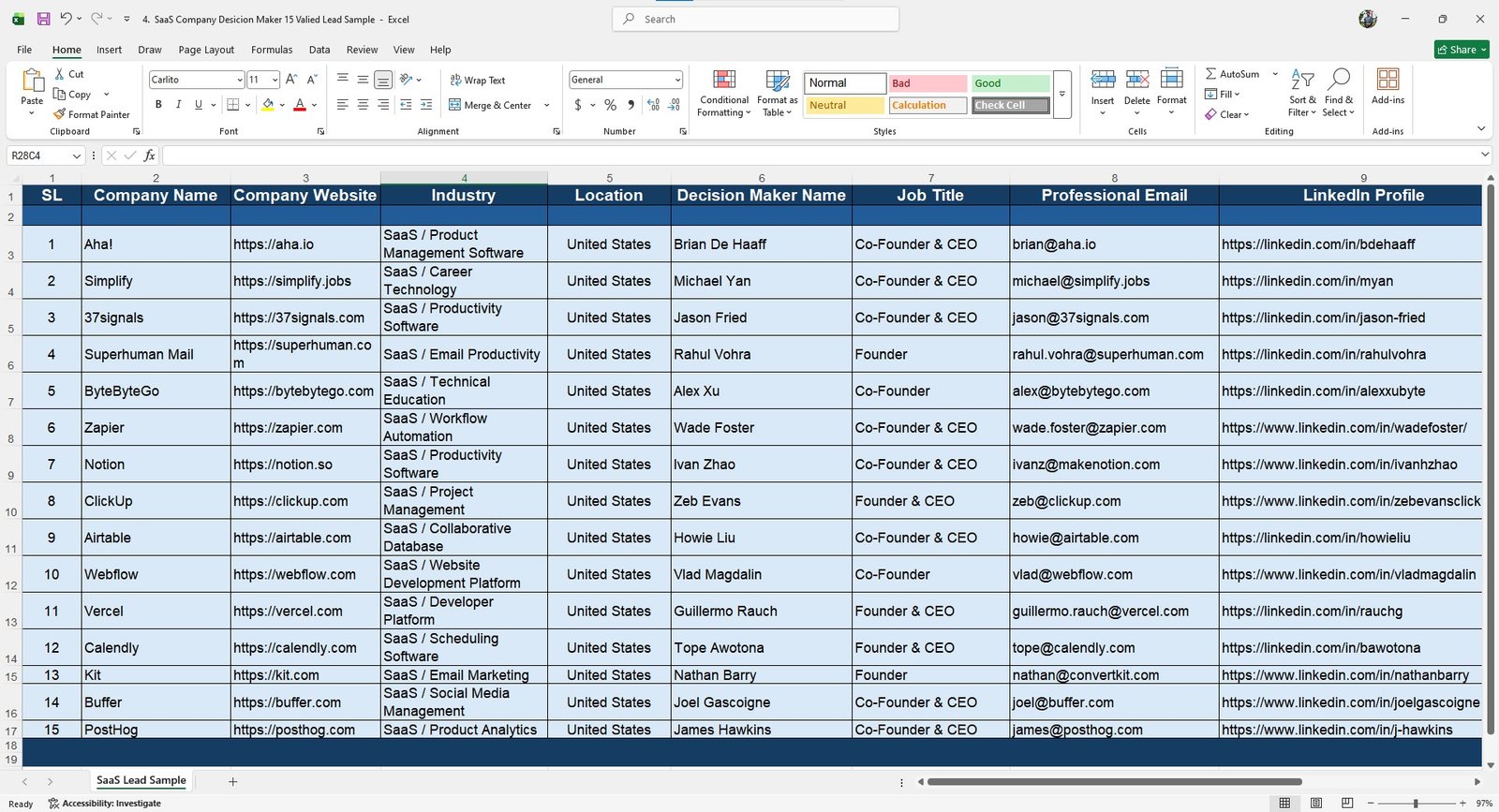Switch to Page Break Preview view
This screenshot has height=812, width=1499.
1347,804
